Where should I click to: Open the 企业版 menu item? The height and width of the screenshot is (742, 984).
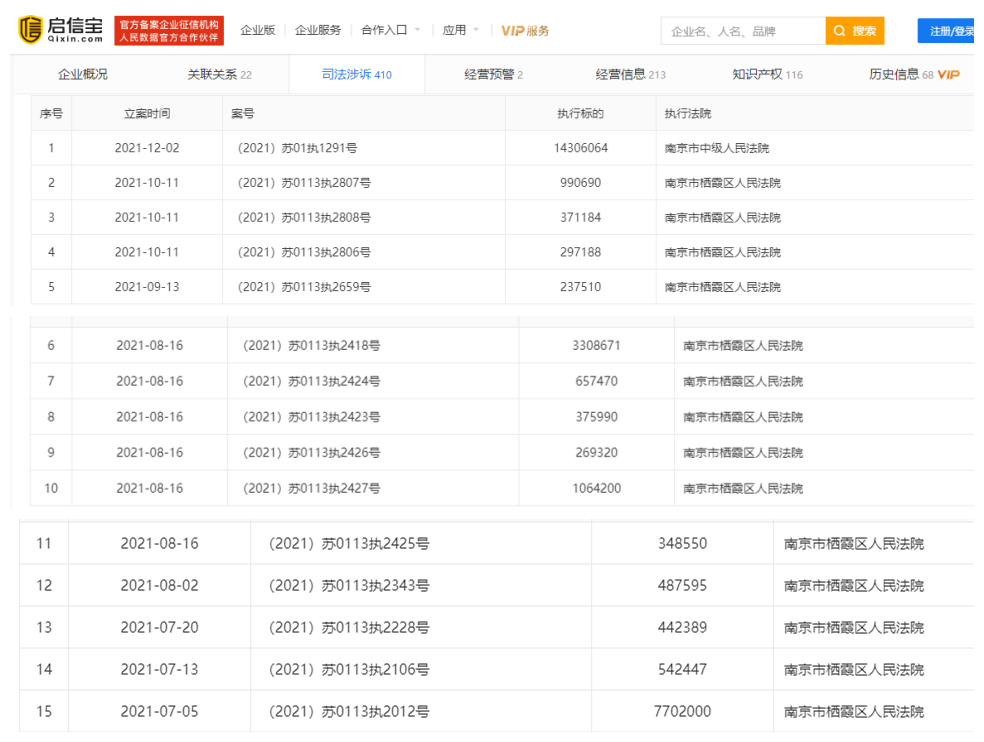pos(258,30)
